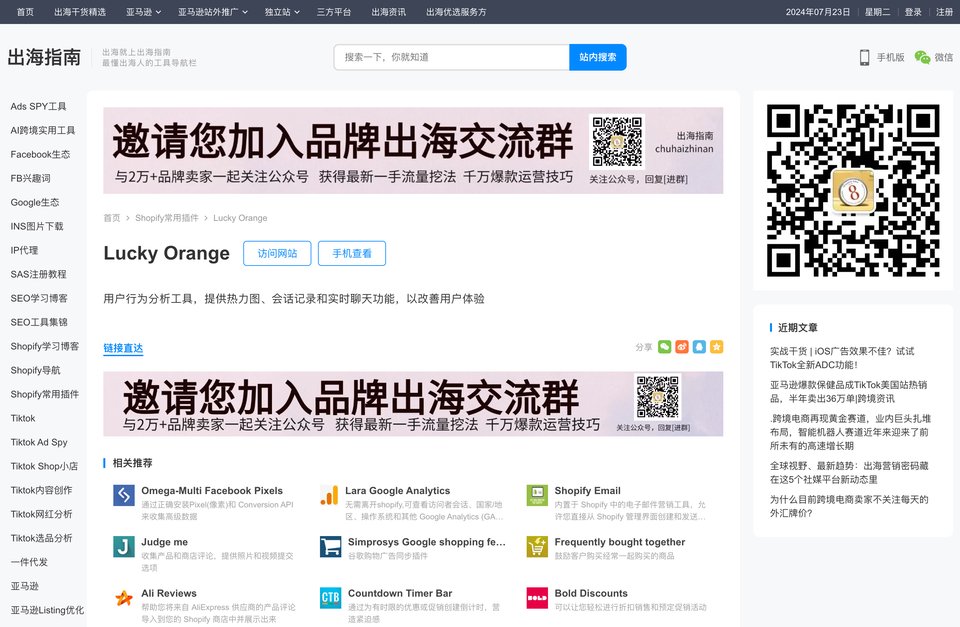Open SEO工具集锦 sidebar category
This screenshot has width=960, height=627.
39,322
